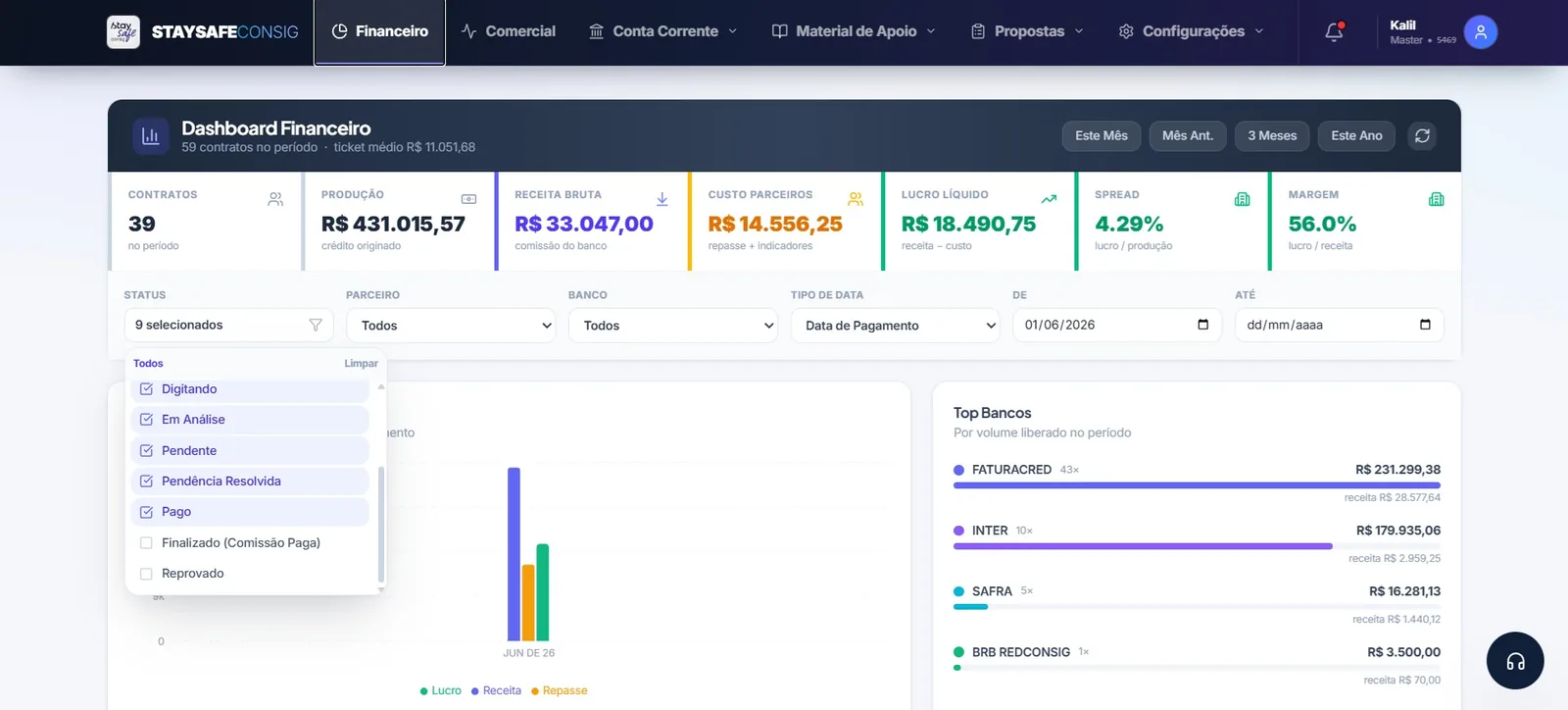
Task: Click the Configurações gear icon
Action: [x=1126, y=31]
